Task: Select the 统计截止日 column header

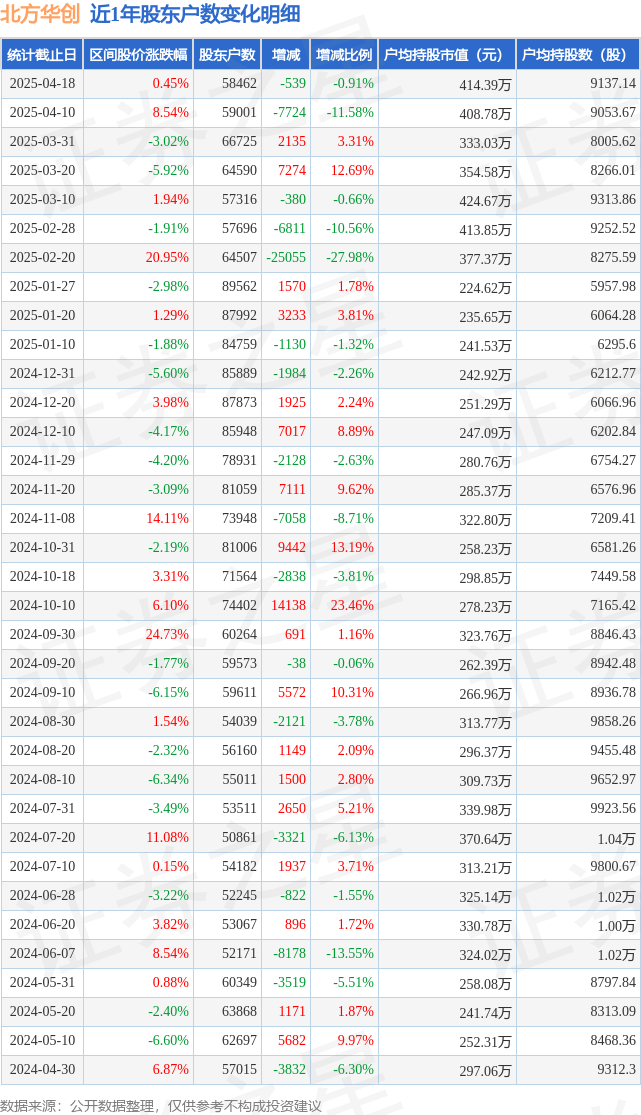Action: point(41,55)
